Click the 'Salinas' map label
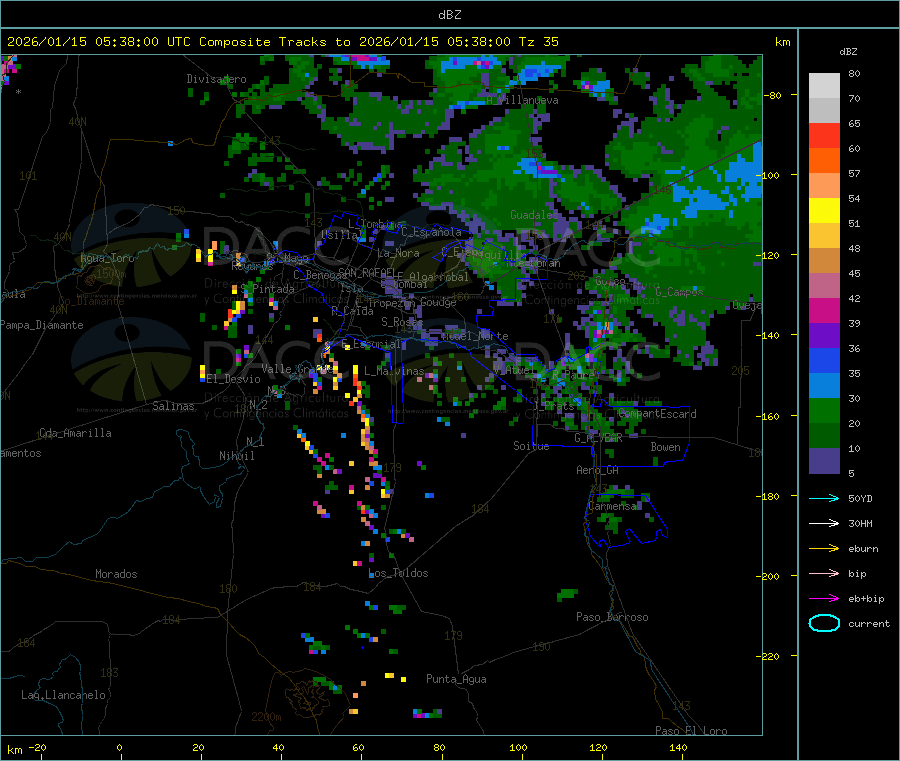900x761 pixels. click(x=173, y=406)
